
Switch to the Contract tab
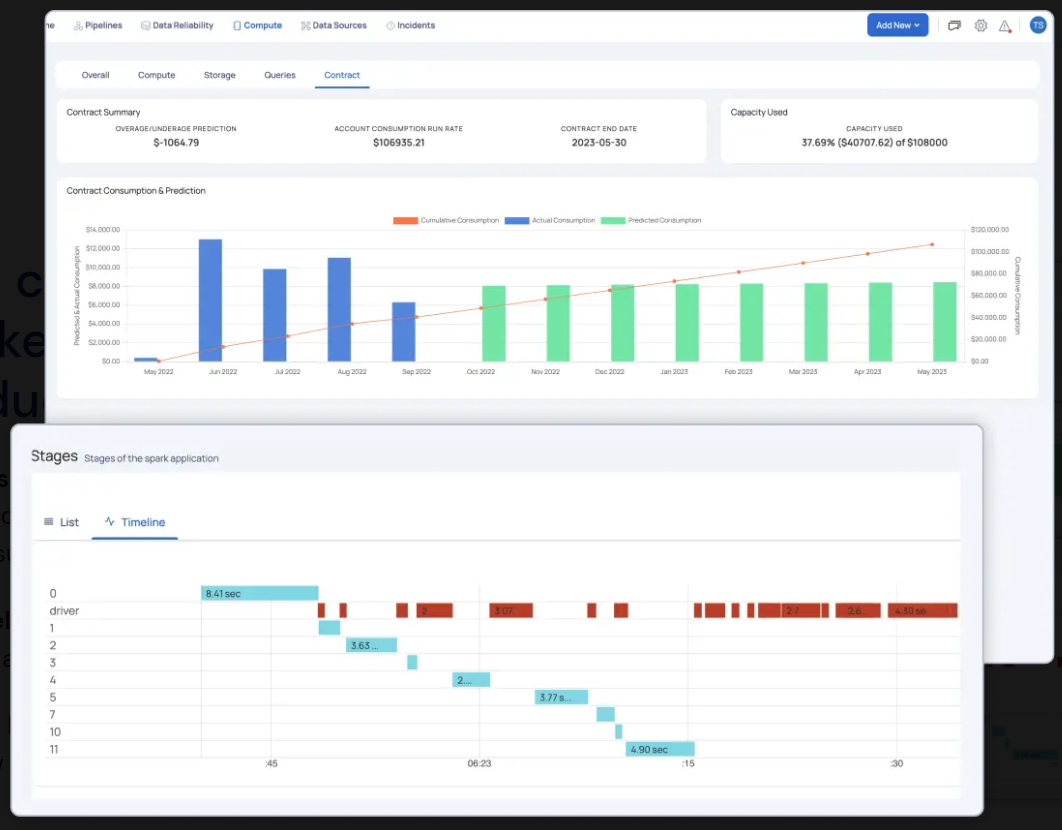tap(342, 74)
